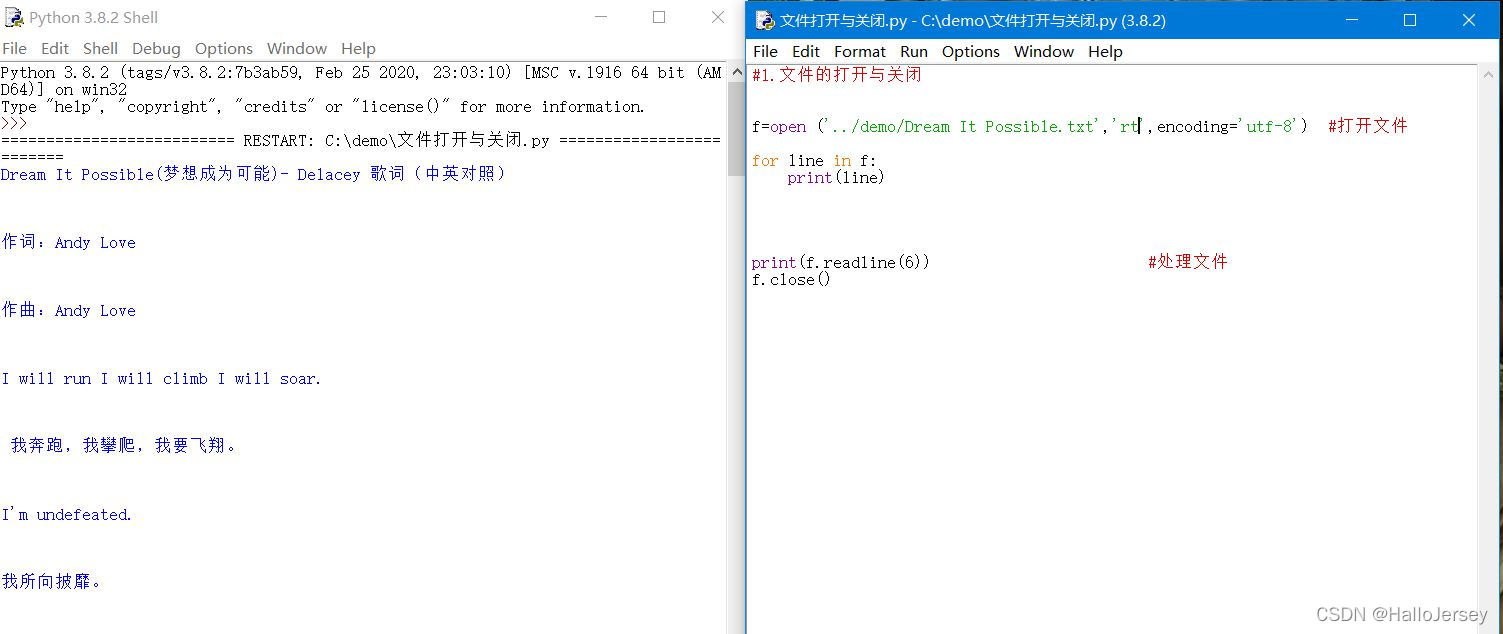Open Format menu in the editor window
Image resolution: width=1503 pixels, height=634 pixels.
(x=860, y=51)
